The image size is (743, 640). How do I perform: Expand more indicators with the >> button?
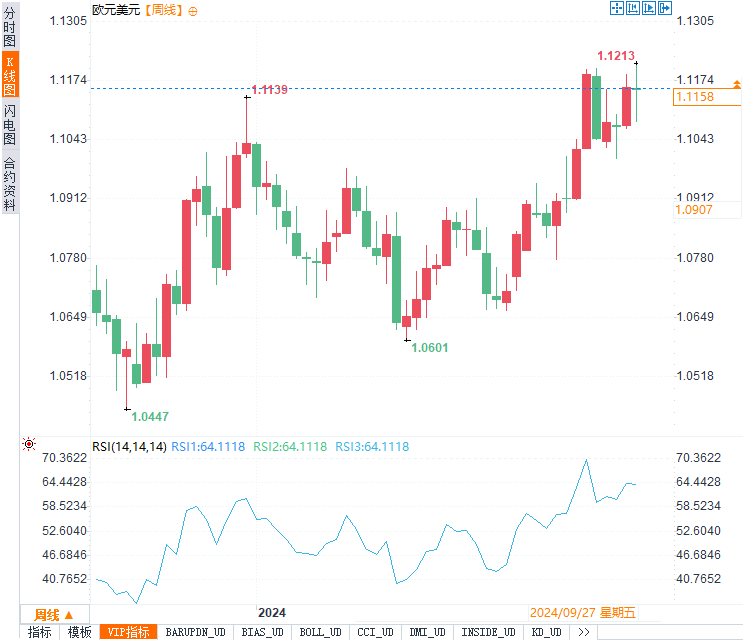[x=584, y=632]
